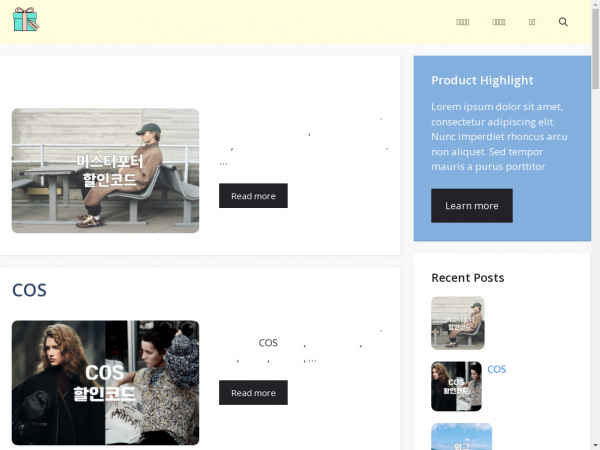Click Read more under the 미스터포터 post
This screenshot has height=450, width=600.
pos(253,196)
